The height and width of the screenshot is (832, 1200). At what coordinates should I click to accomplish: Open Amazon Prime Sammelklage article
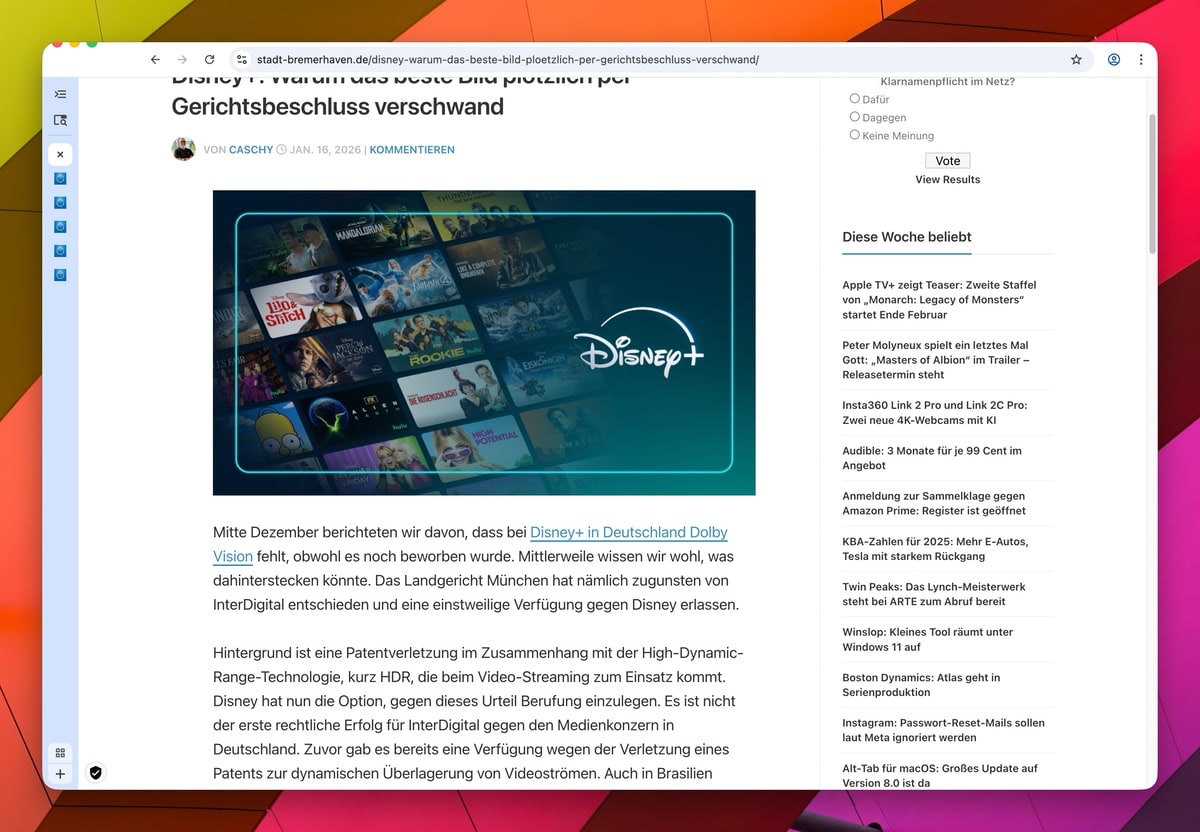tap(934, 503)
